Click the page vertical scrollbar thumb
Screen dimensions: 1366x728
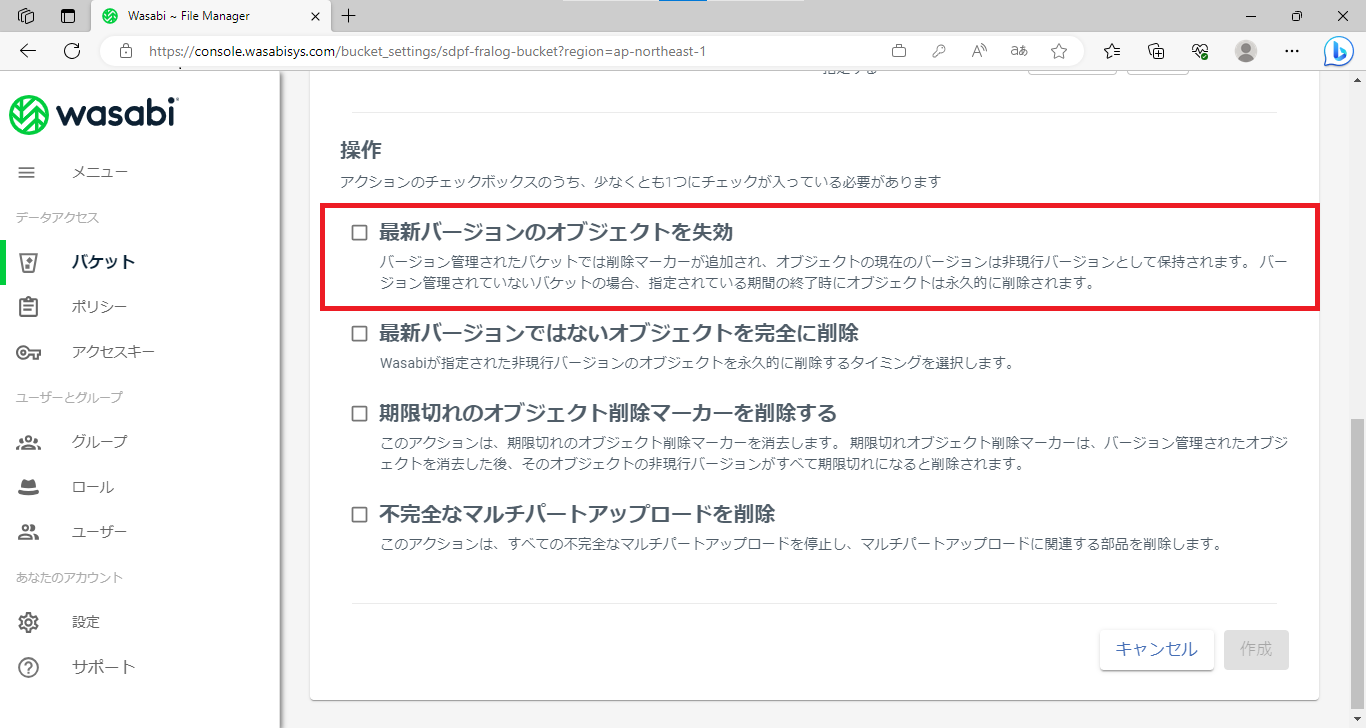[x=1356, y=562]
